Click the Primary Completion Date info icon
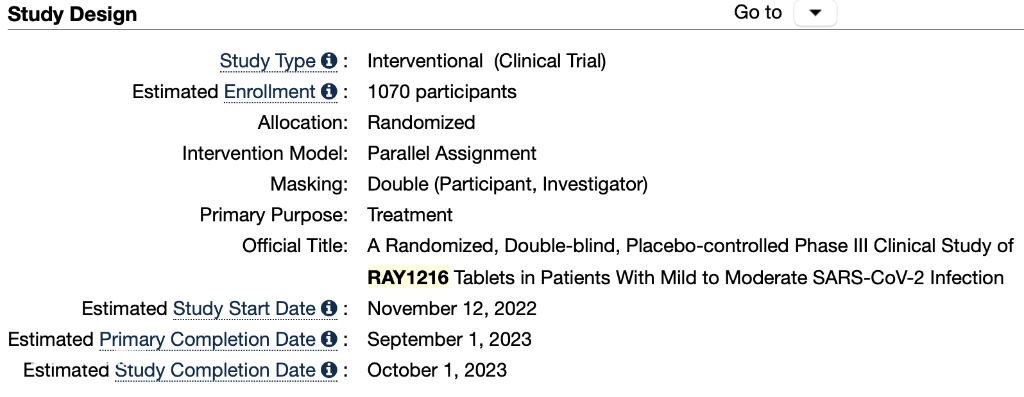The height and width of the screenshot is (397, 1024). pos(329,340)
